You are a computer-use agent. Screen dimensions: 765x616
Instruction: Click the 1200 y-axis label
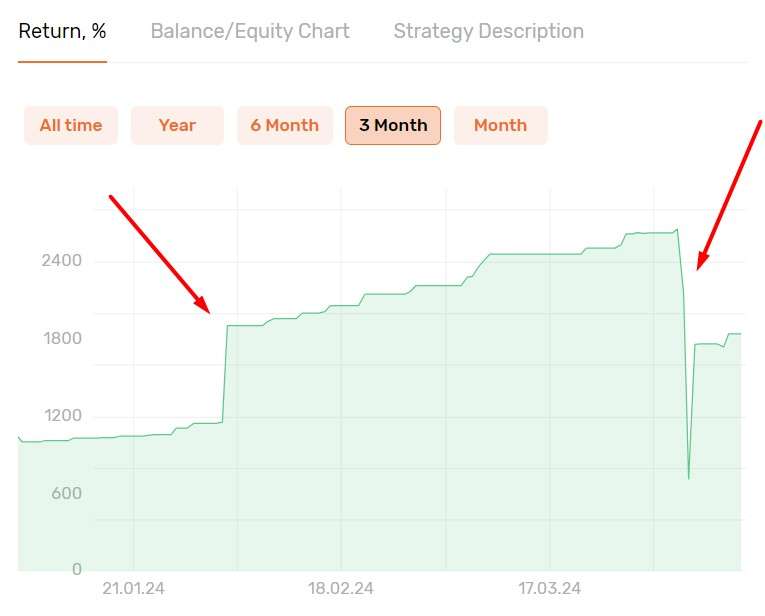coord(63,416)
